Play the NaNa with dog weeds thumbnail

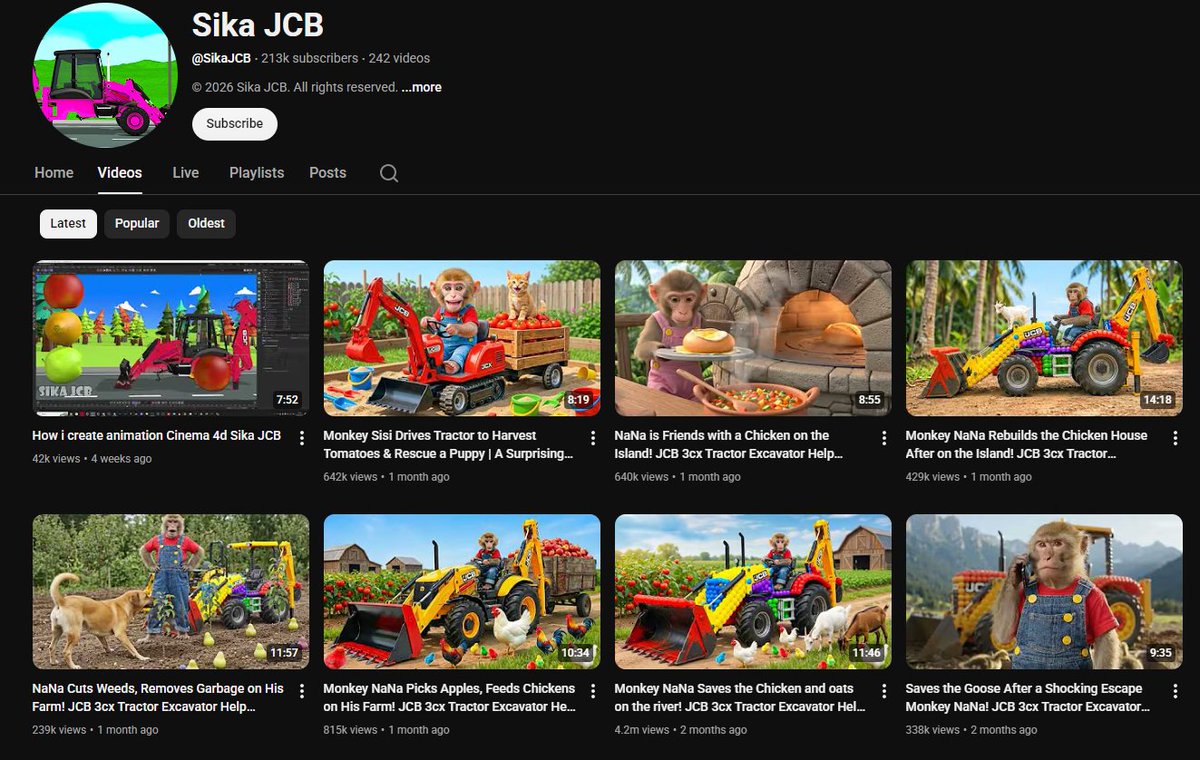pos(171,592)
